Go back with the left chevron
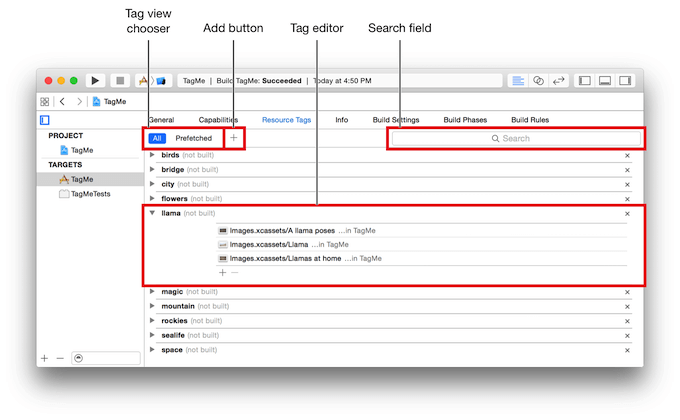This screenshot has height=420, width=680. pos(62,102)
